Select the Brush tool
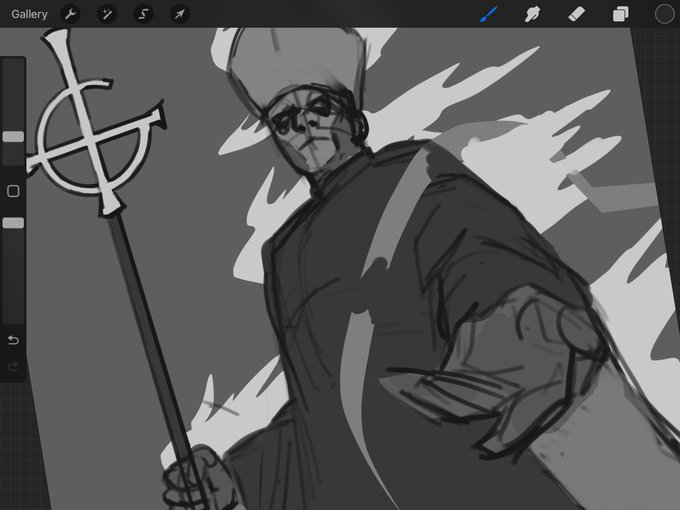 [489, 14]
